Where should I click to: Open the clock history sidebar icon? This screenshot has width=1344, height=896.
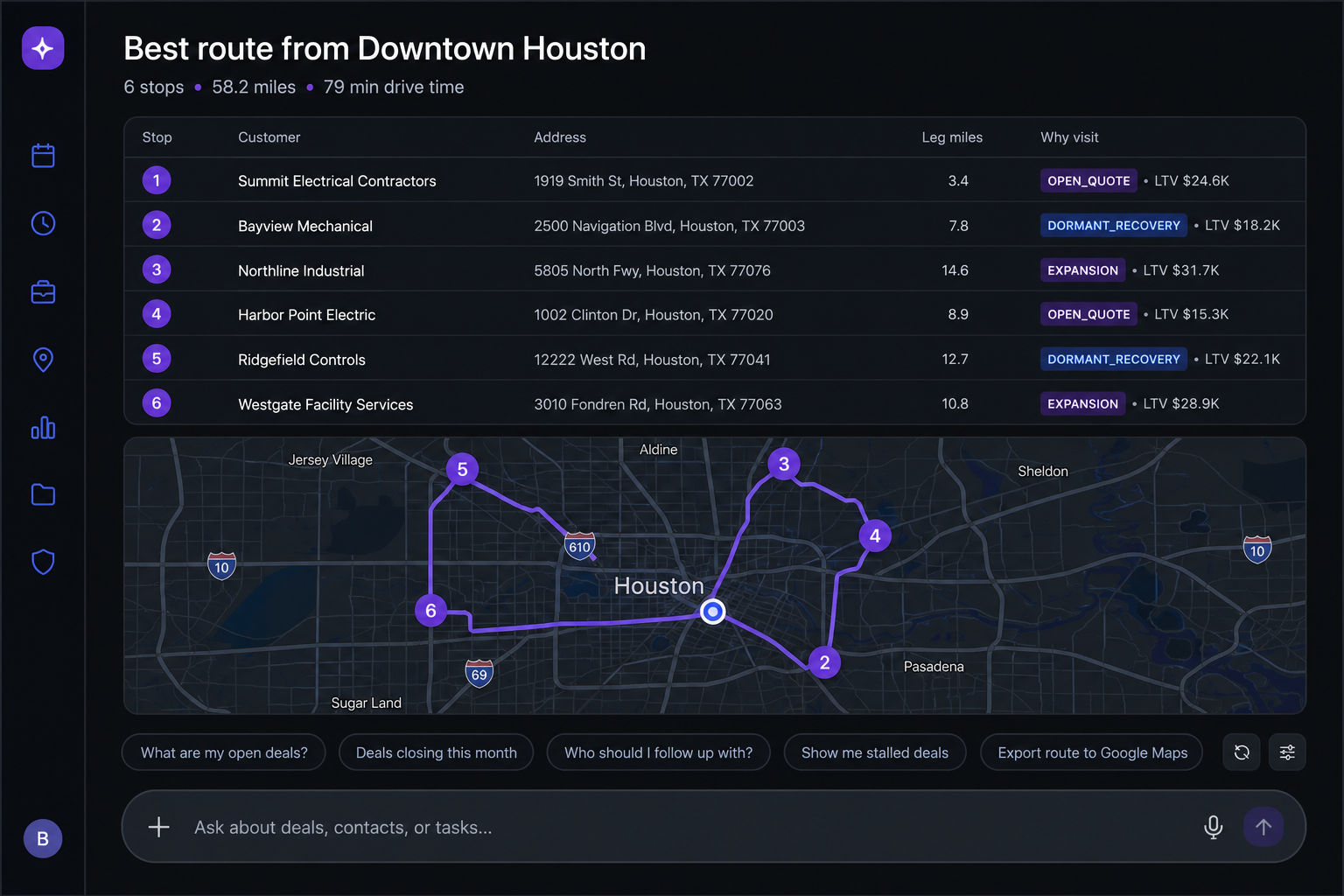tap(43, 223)
